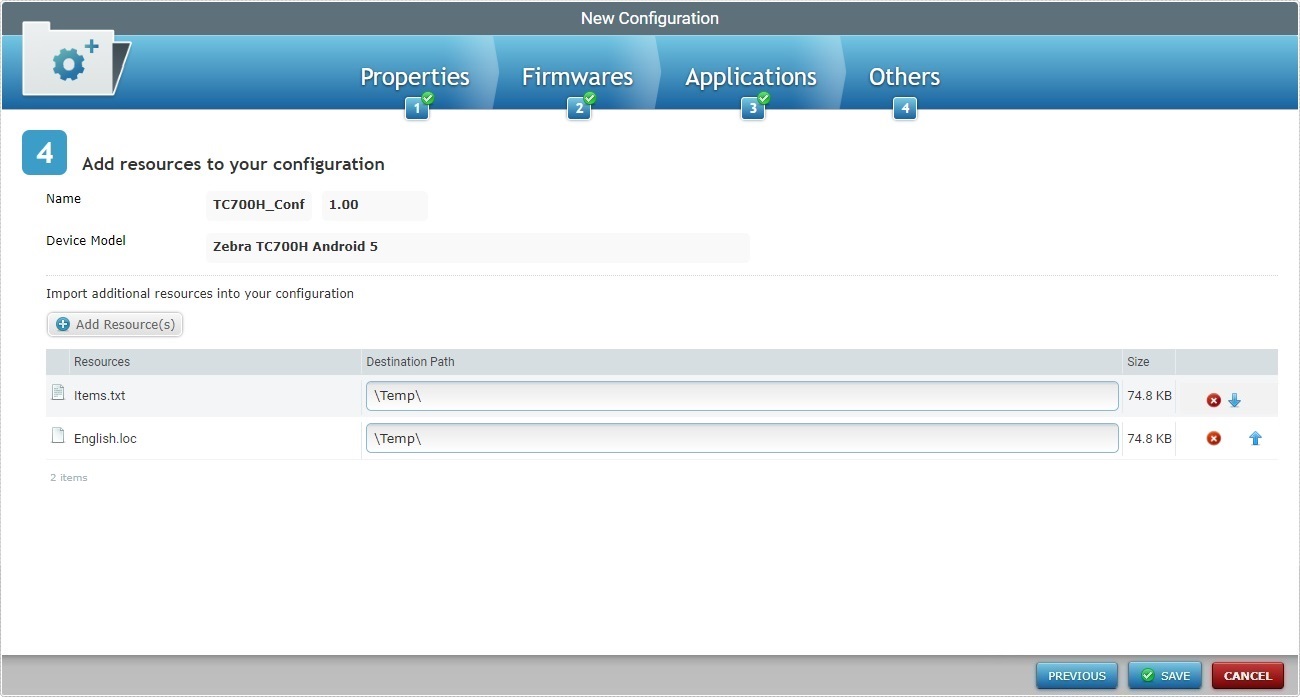Cancel the configuration wizard
1300x697 pixels.
pos(1247,675)
